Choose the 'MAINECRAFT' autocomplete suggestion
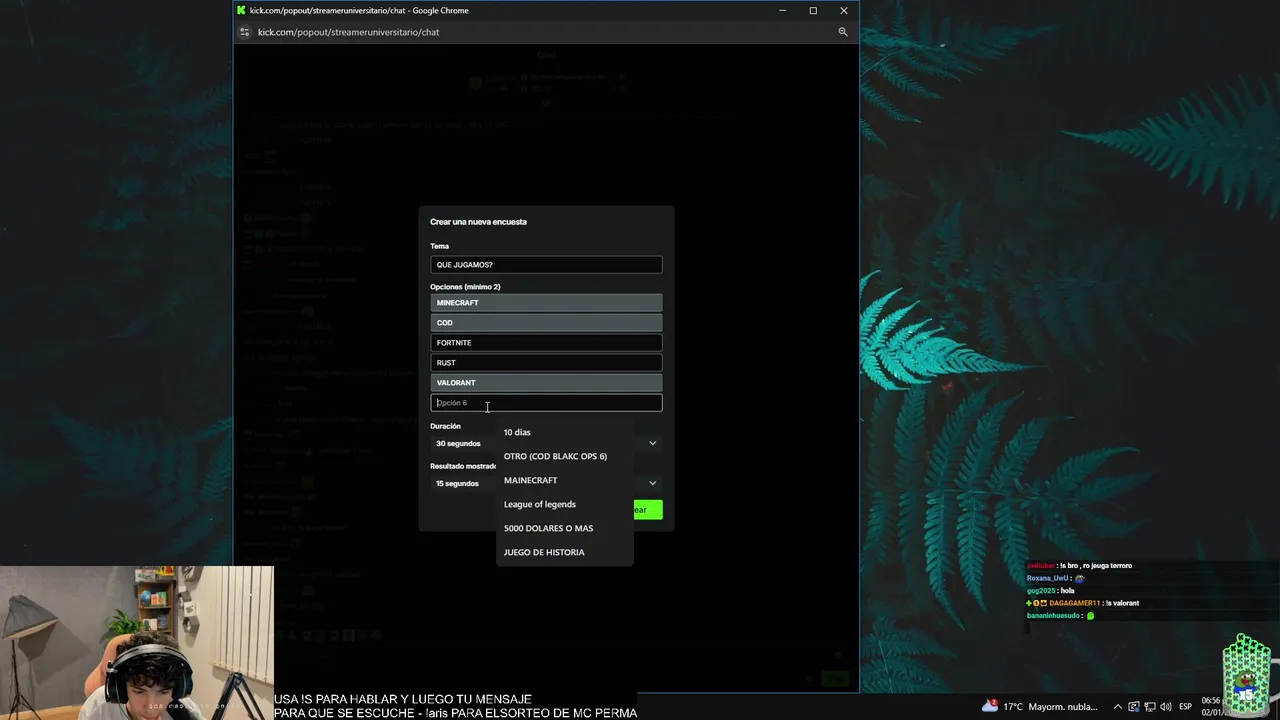Screen dimensions: 1280x720 click(x=565, y=480)
